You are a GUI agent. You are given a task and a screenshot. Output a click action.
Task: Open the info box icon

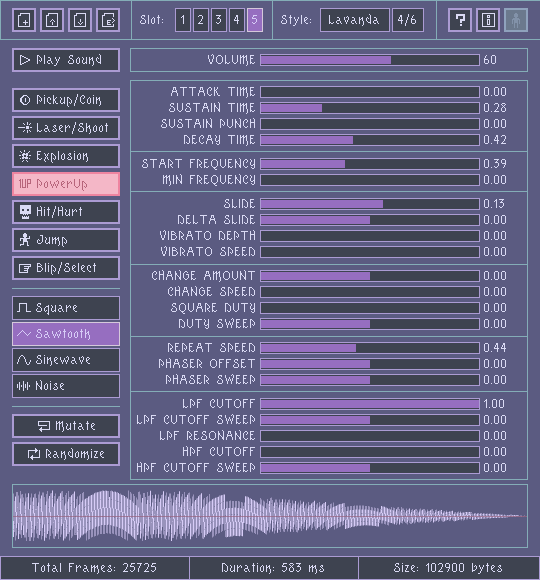pyautogui.click(x=488, y=20)
